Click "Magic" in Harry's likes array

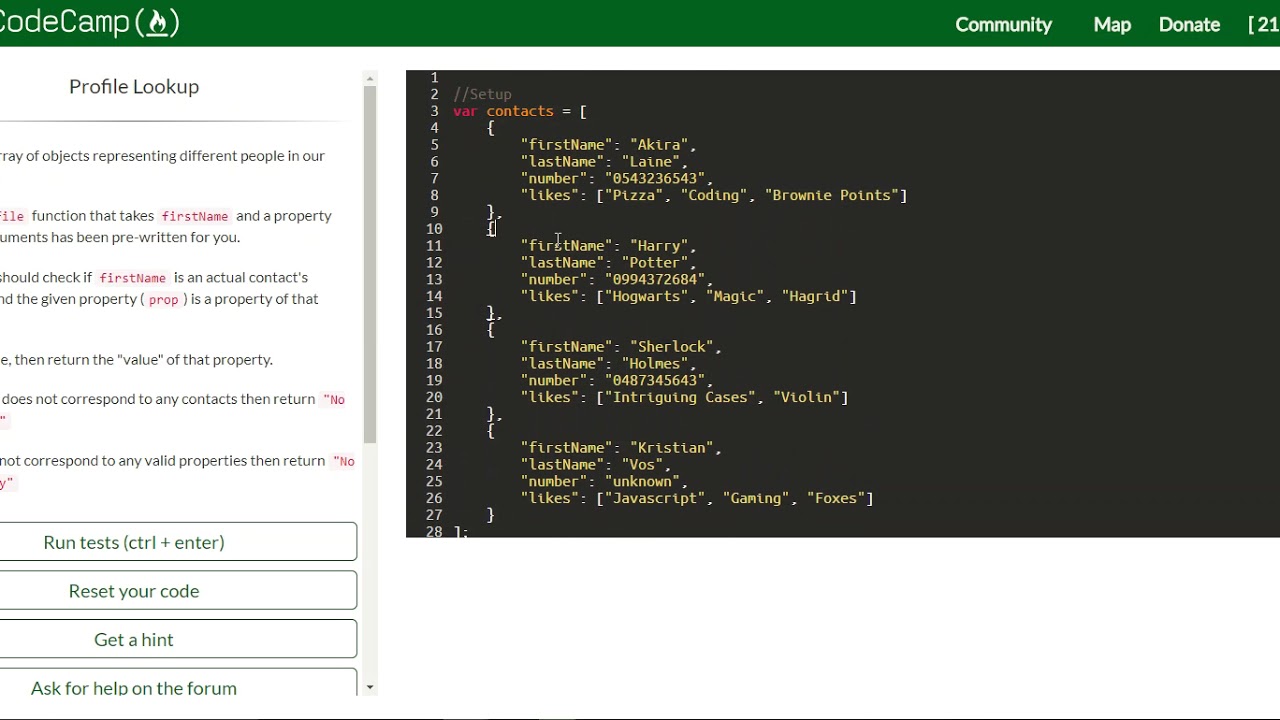point(735,296)
